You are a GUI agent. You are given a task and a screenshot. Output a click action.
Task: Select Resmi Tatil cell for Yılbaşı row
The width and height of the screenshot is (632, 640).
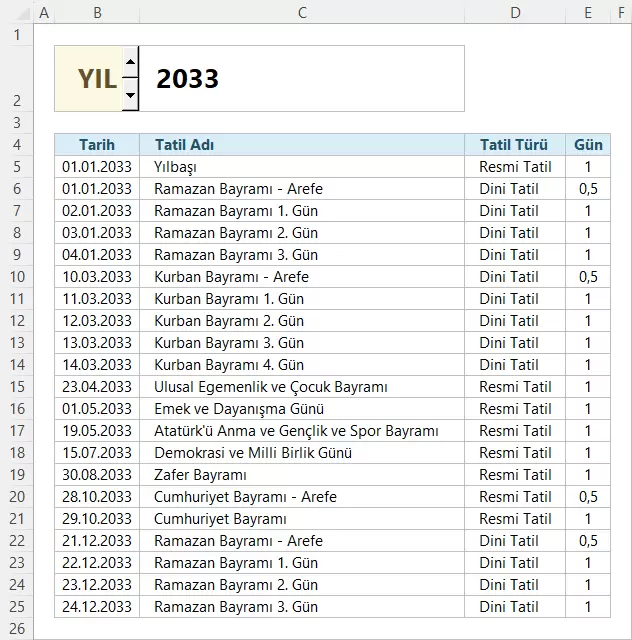point(515,167)
